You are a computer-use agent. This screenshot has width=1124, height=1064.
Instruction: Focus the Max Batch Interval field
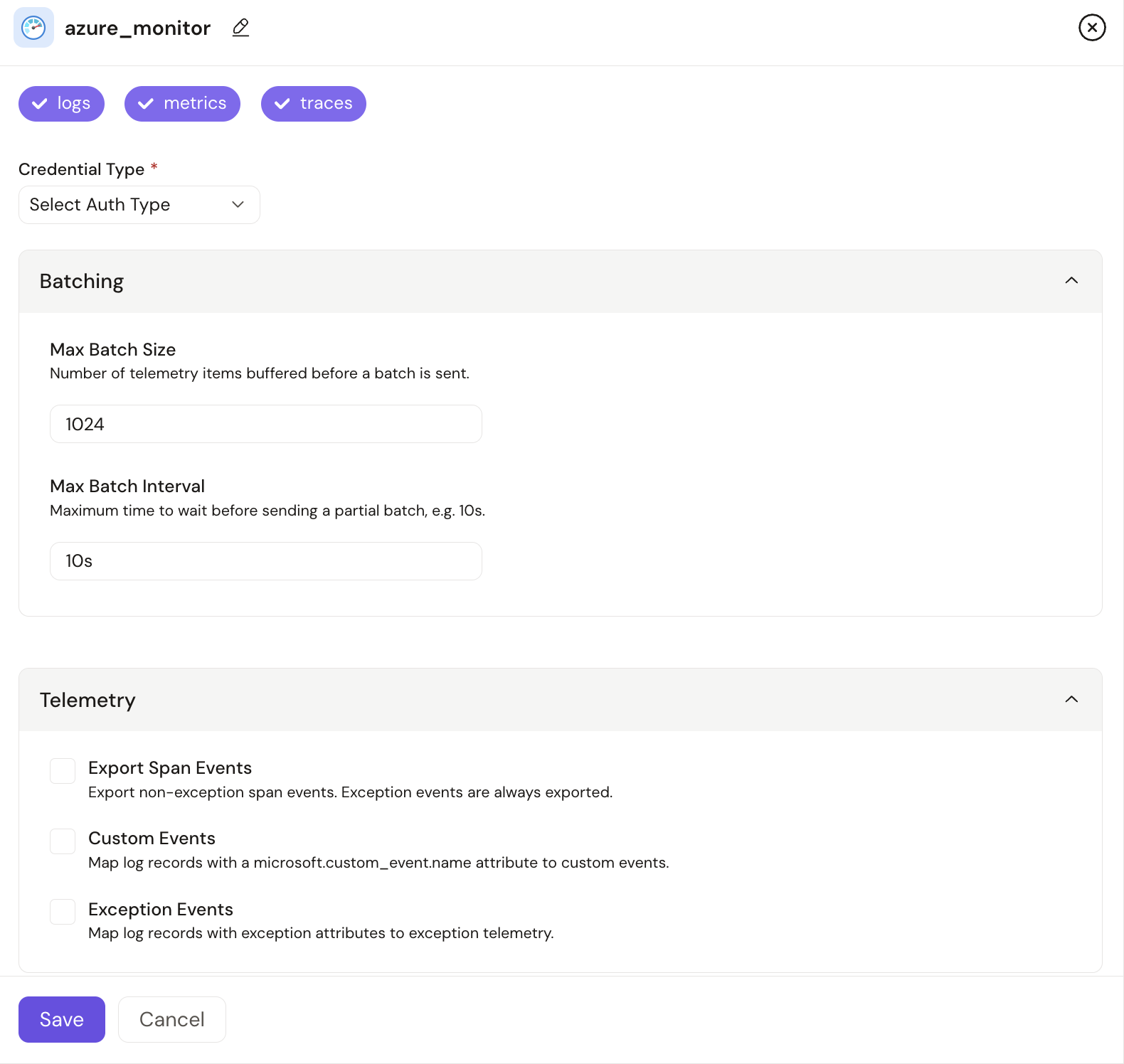[266, 561]
